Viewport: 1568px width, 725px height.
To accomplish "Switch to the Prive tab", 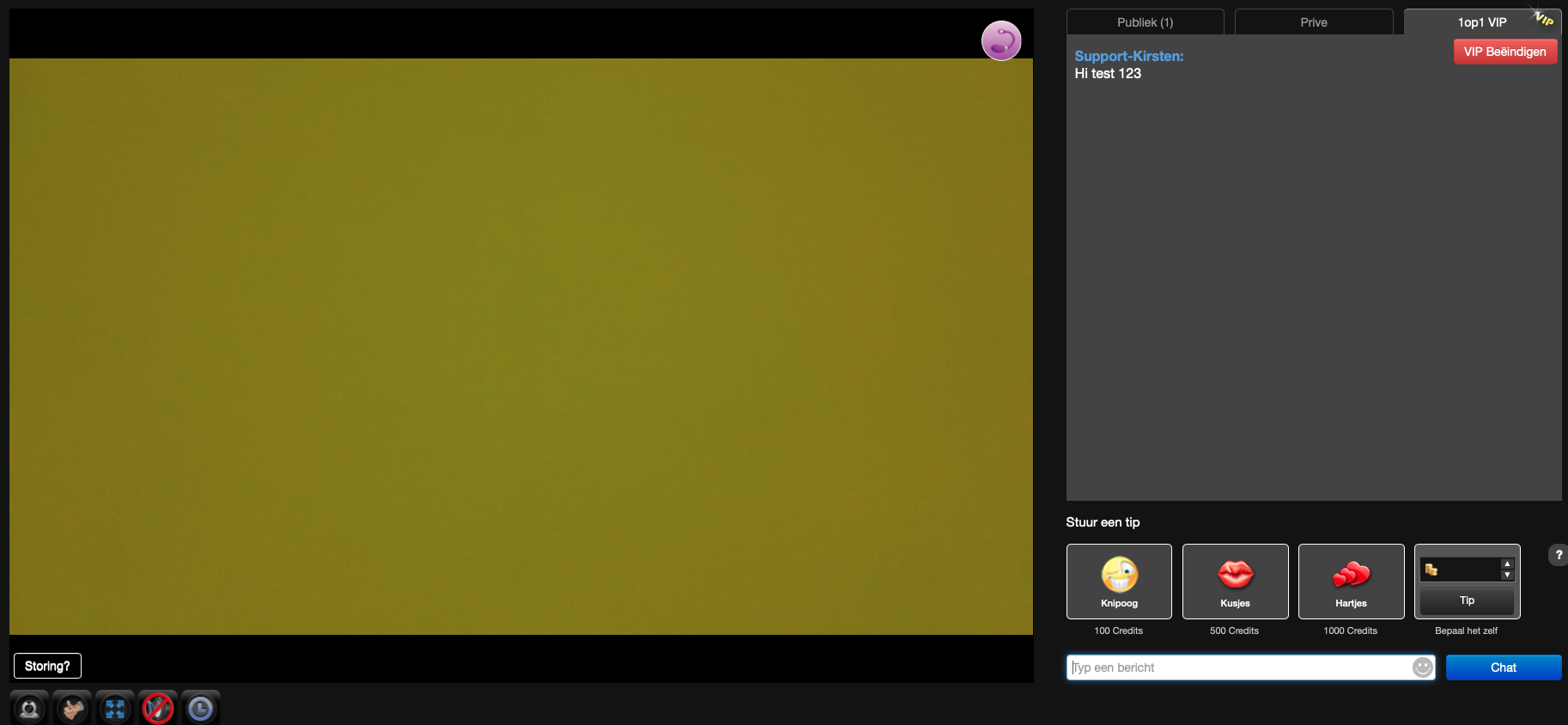I will (1313, 22).
